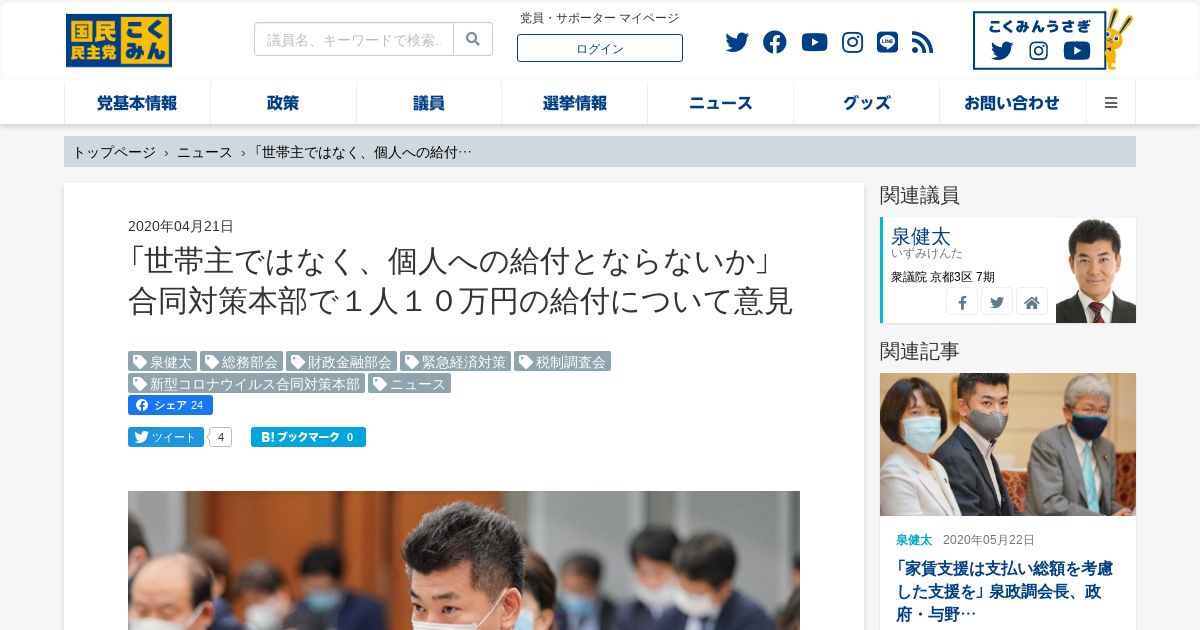This screenshot has width=1200, height=630.
Task: Open the header Twitter icon
Action: pyautogui.click(x=737, y=42)
